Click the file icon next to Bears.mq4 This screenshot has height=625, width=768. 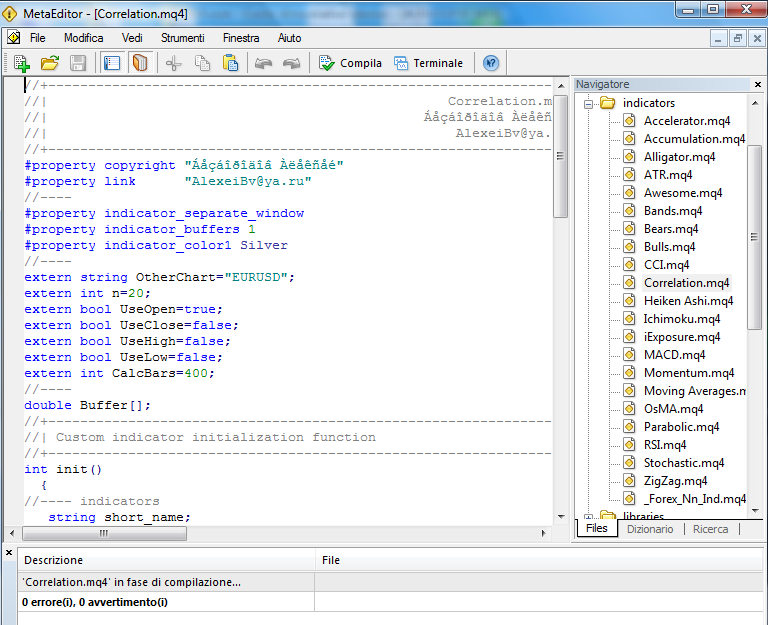click(x=629, y=228)
